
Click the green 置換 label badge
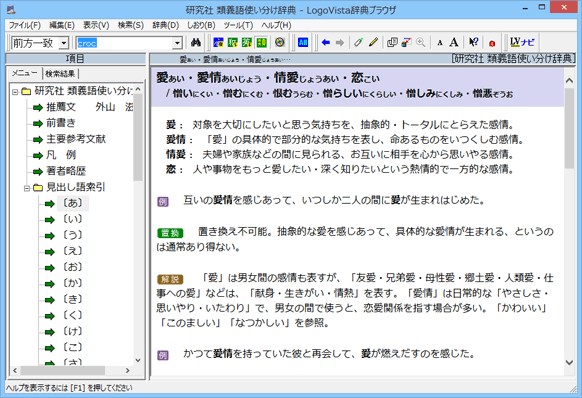click(170, 233)
